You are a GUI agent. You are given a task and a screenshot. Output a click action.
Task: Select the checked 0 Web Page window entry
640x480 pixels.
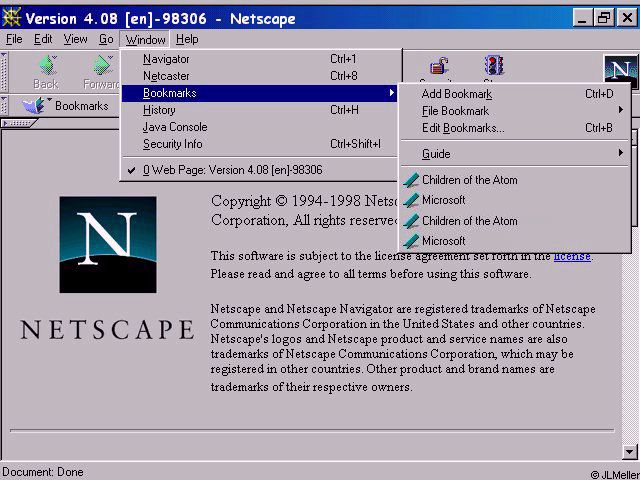[260, 170]
